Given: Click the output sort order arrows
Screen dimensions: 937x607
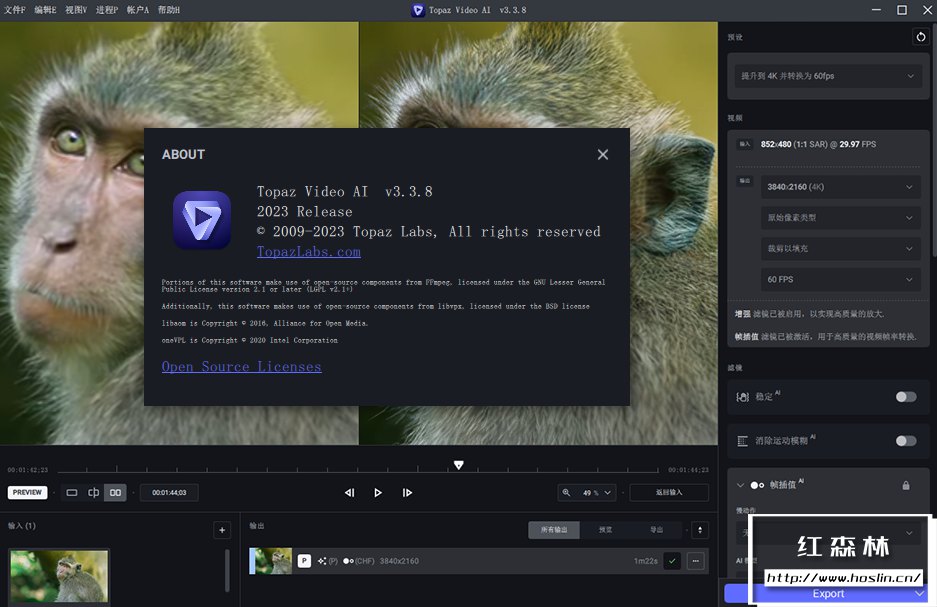Looking at the screenshot, I should [x=700, y=530].
